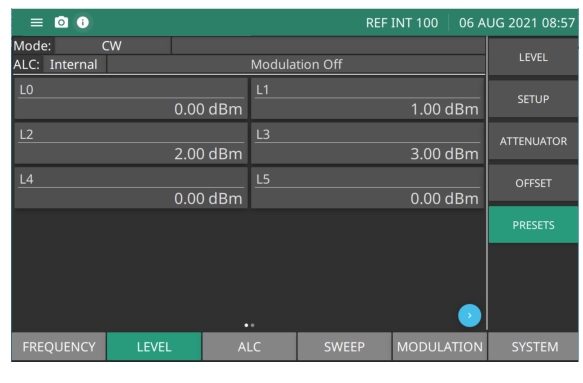
Task: Select the L2 preset 2.00 dBm
Action: pyautogui.click(x=131, y=144)
